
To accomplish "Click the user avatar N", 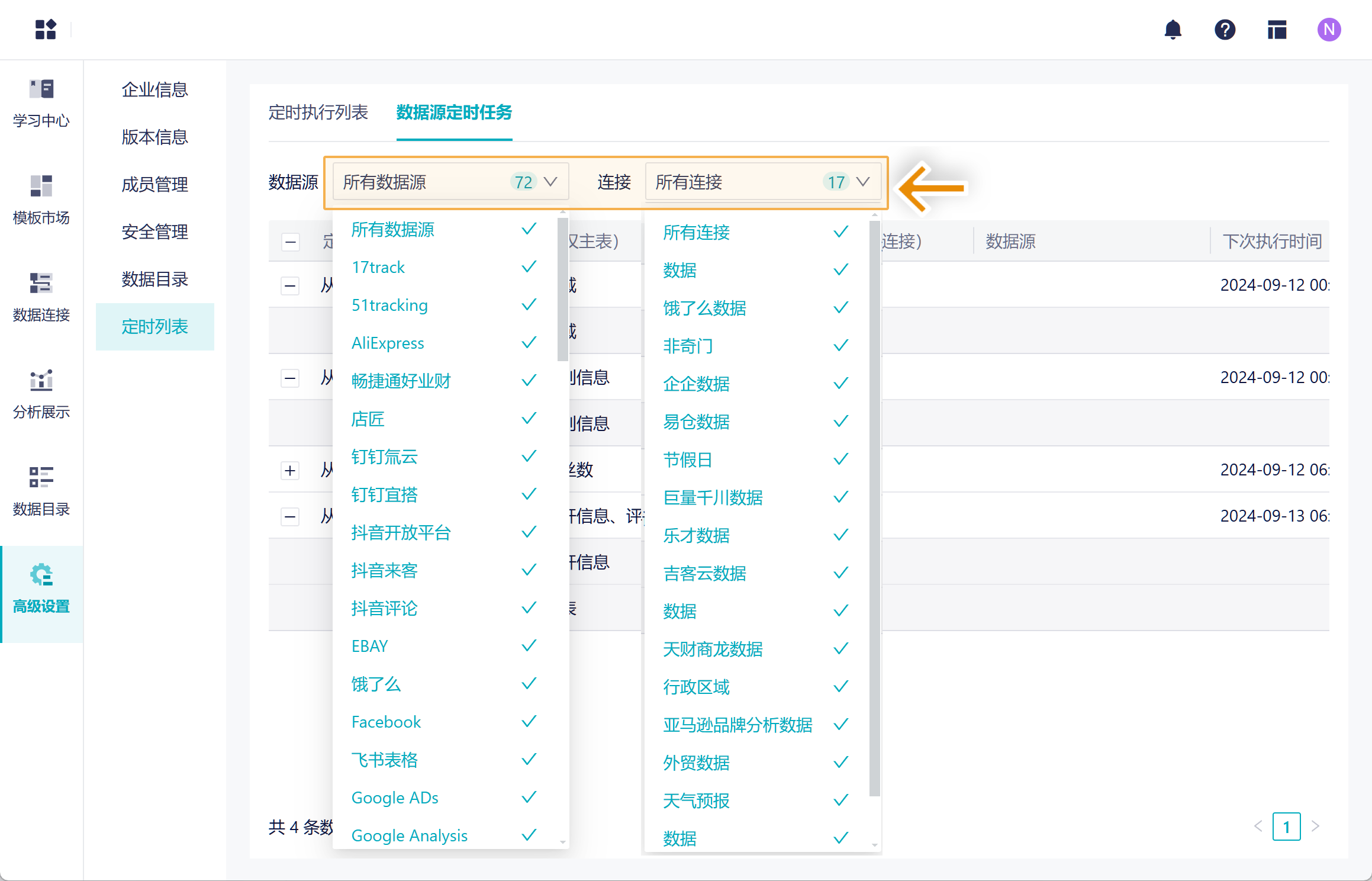I will click(1329, 30).
